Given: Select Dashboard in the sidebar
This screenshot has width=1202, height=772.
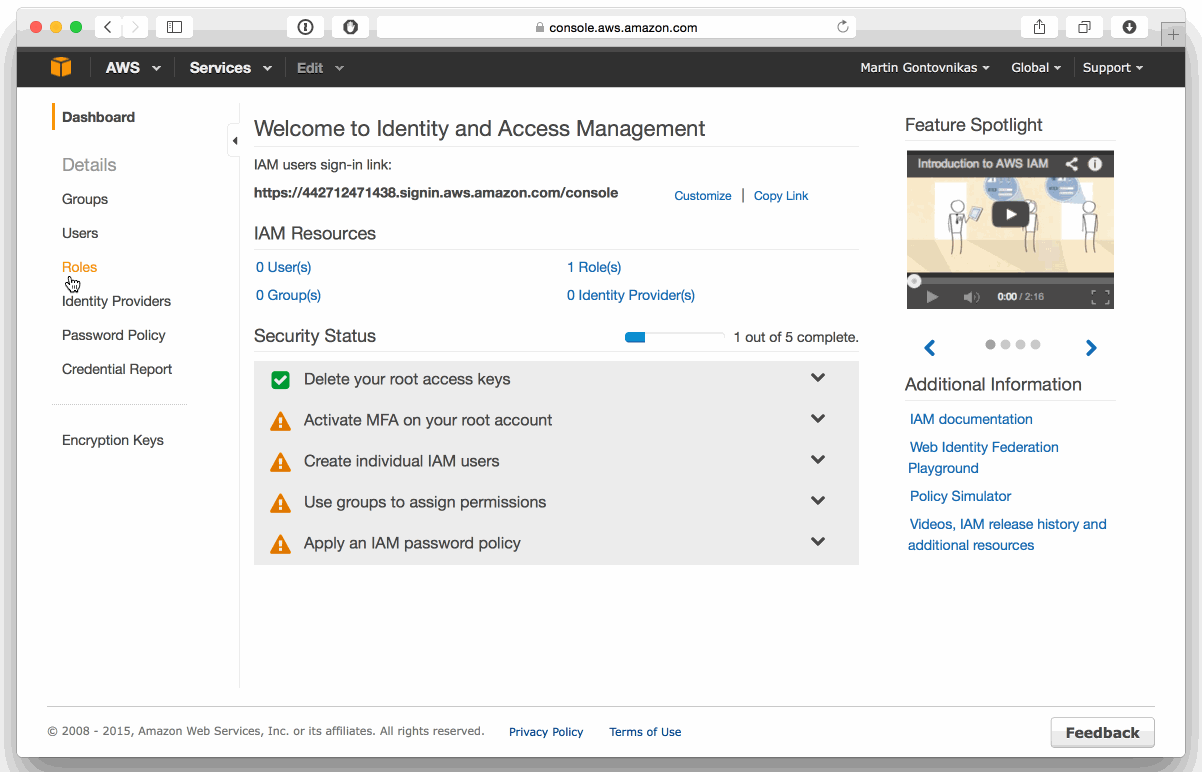Looking at the screenshot, I should pyautogui.click(x=98, y=117).
